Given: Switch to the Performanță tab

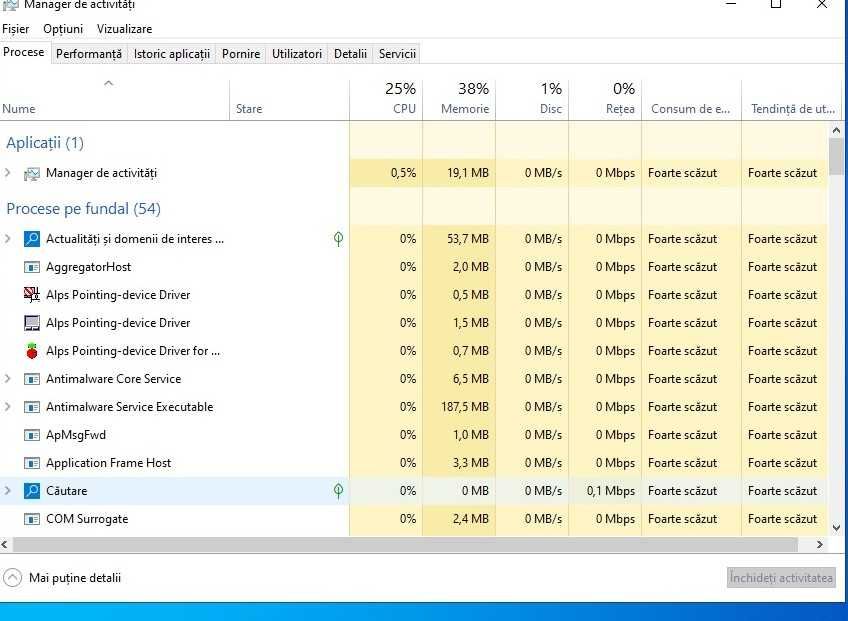Looking at the screenshot, I should (x=89, y=54).
